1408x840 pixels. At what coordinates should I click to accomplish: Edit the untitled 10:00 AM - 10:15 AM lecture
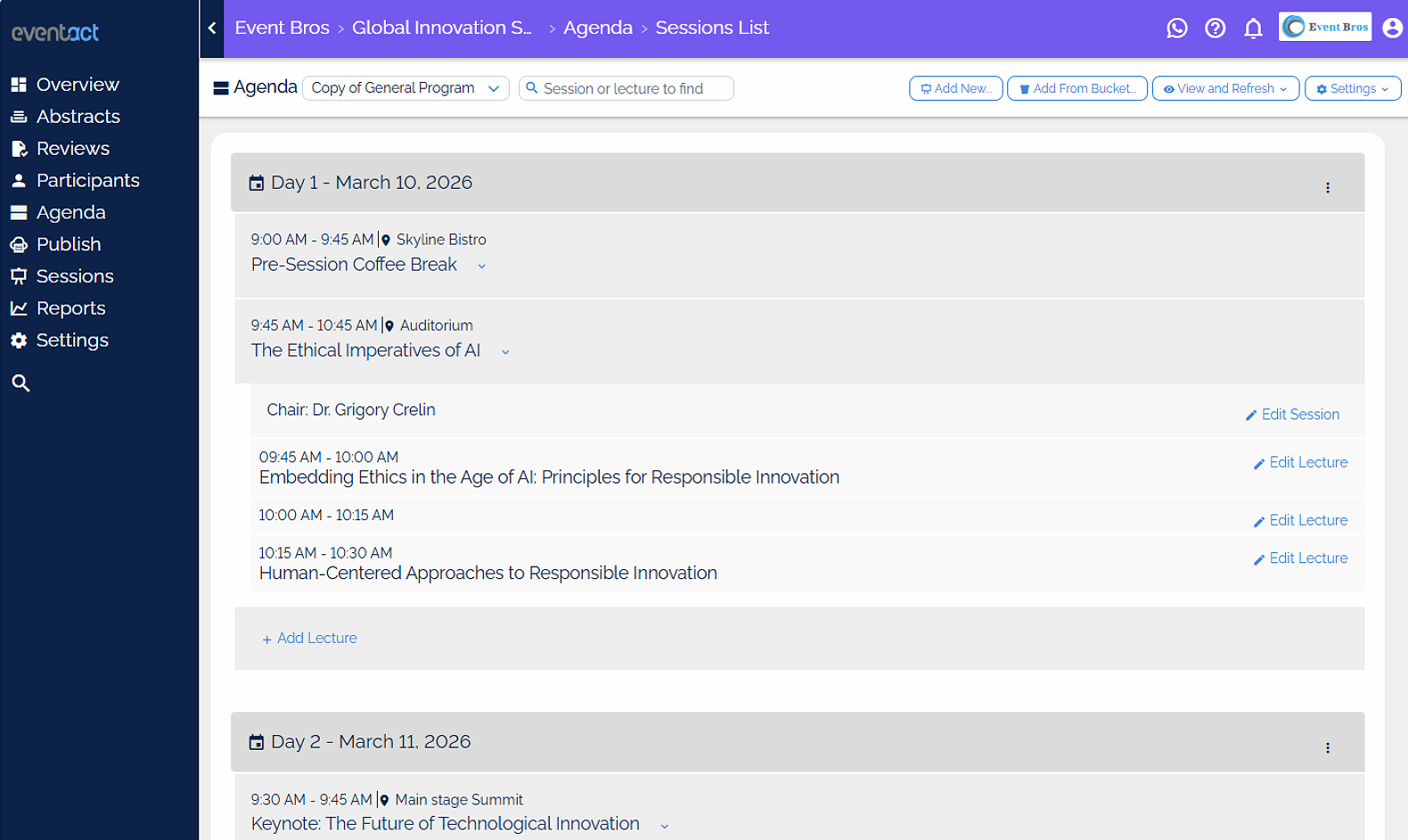[1300, 520]
